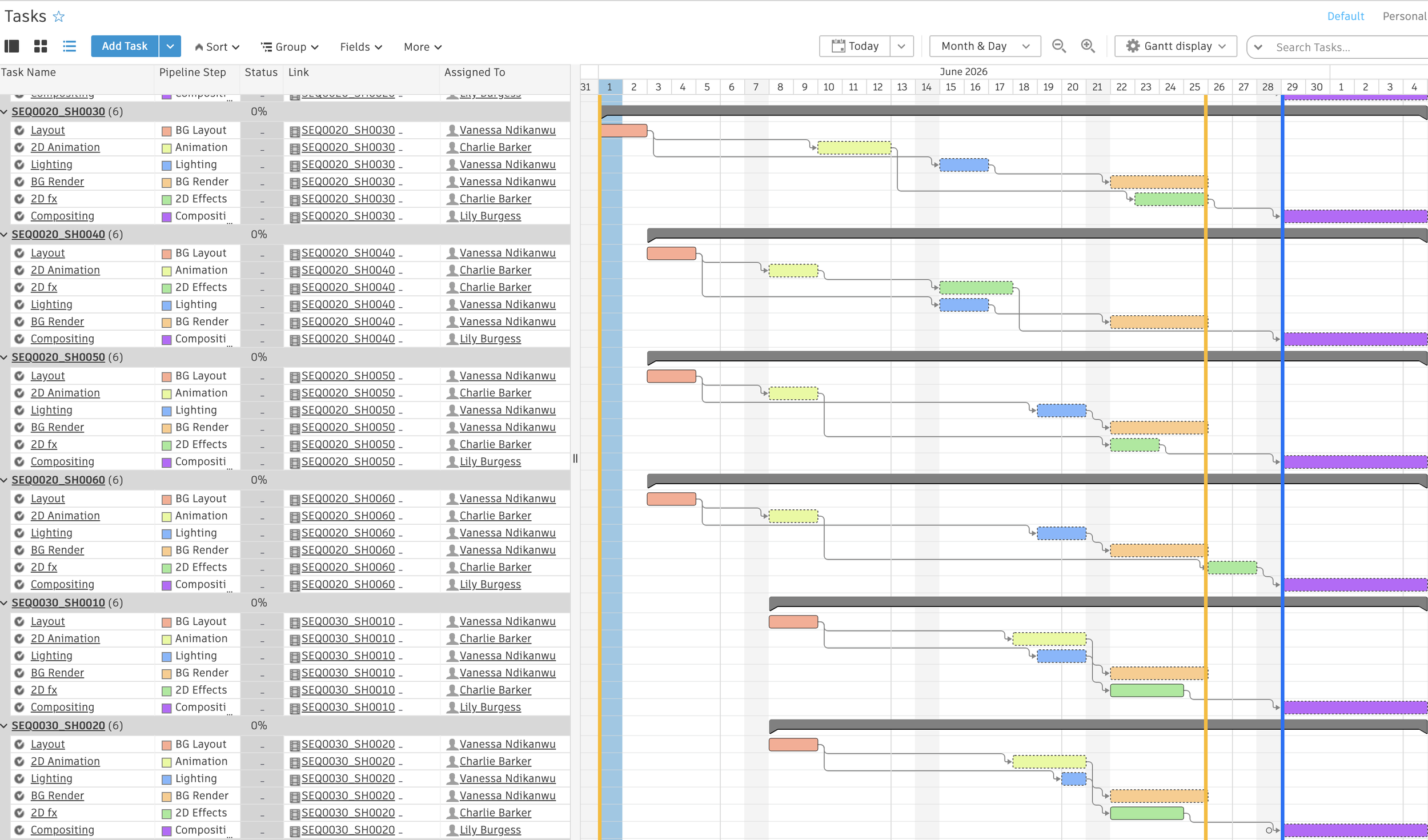Open Lily Burgess for SEQ0030_SH0010 Compositing
Viewport: 1428px width, 840px height.
click(490, 707)
